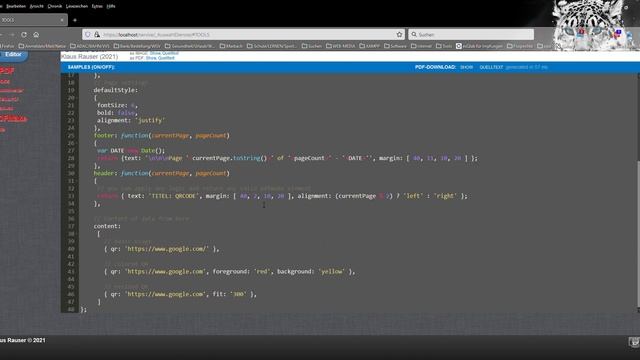The image size is (640, 360).
Task: Open the Suchen bookmarks folder
Action: [x=312, y=46]
